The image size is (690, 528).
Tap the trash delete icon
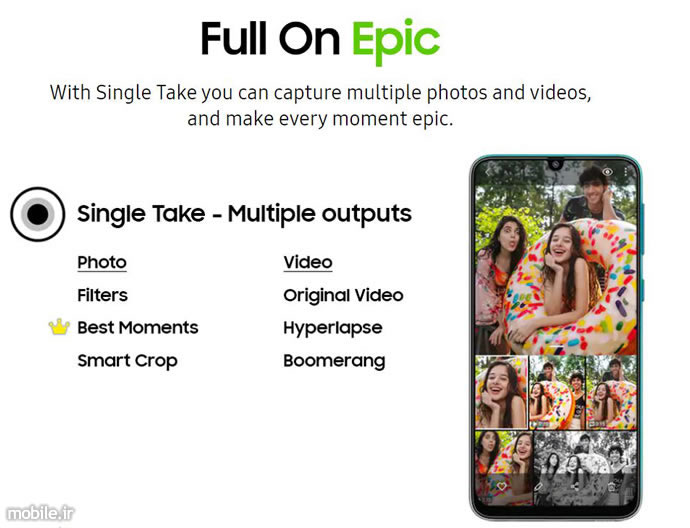[x=611, y=487]
